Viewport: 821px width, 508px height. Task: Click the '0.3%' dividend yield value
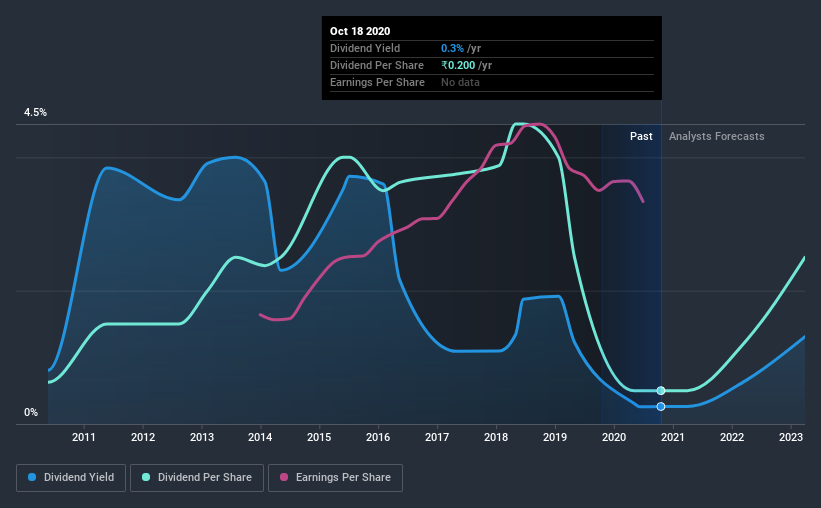pos(452,48)
